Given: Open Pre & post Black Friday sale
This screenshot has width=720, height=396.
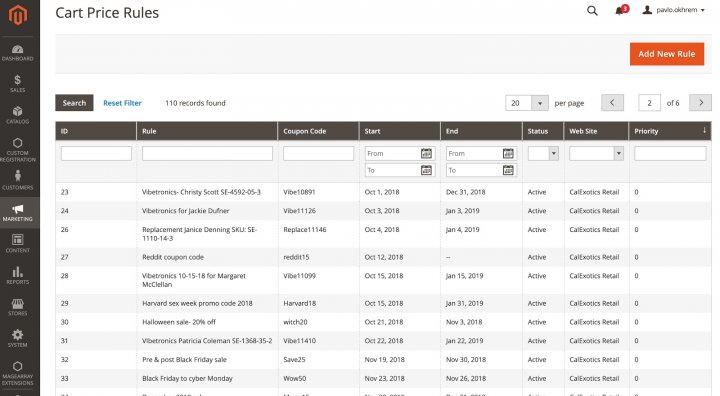Looking at the screenshot, I should click(x=184, y=360).
